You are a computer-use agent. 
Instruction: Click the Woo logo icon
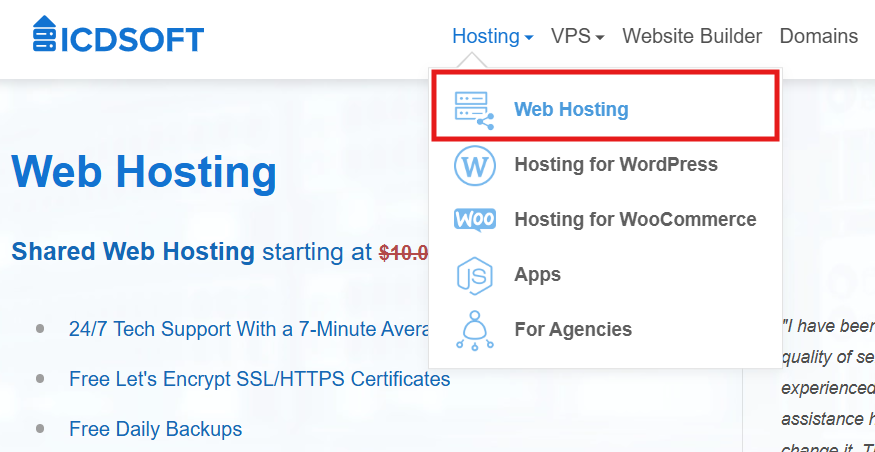(474, 220)
